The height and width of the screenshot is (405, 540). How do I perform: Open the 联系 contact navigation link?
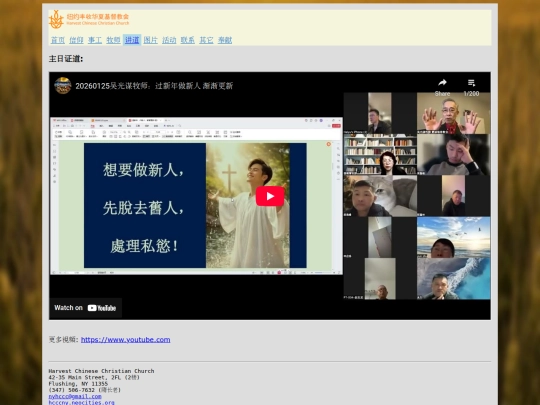click(188, 40)
